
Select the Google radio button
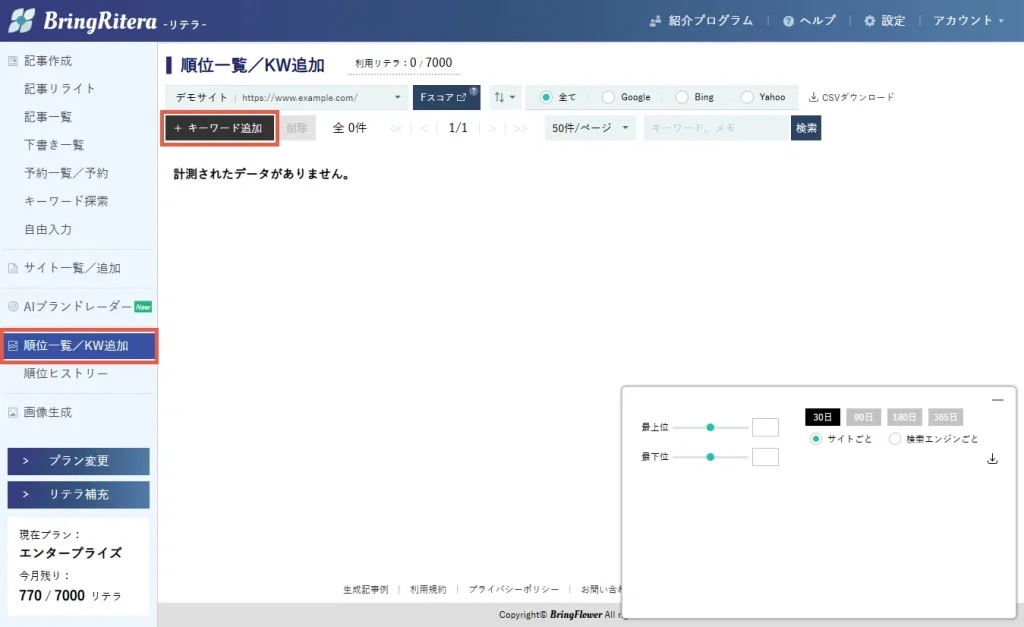608,97
